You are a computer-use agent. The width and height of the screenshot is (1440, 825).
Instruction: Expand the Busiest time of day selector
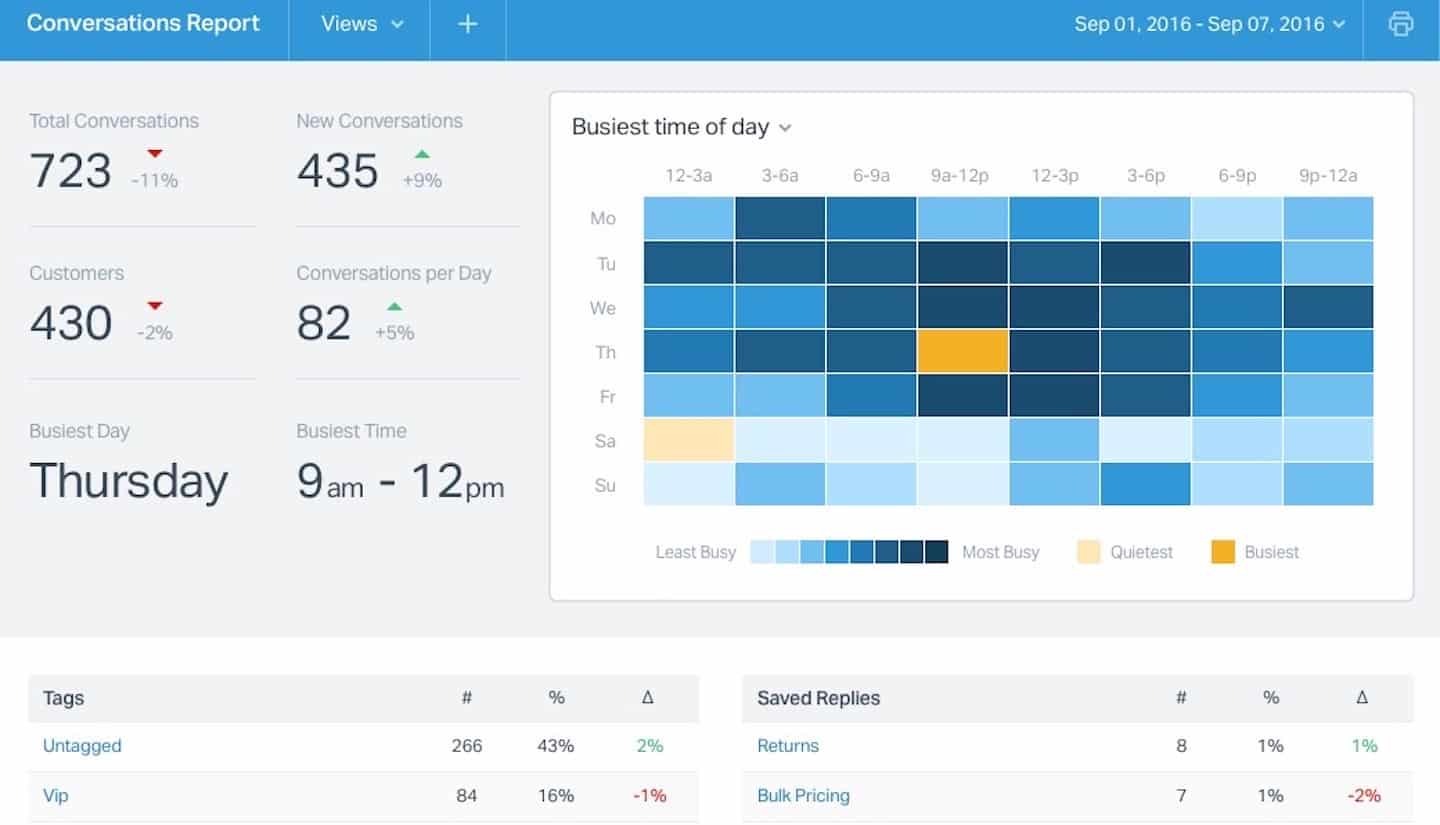[x=682, y=127]
